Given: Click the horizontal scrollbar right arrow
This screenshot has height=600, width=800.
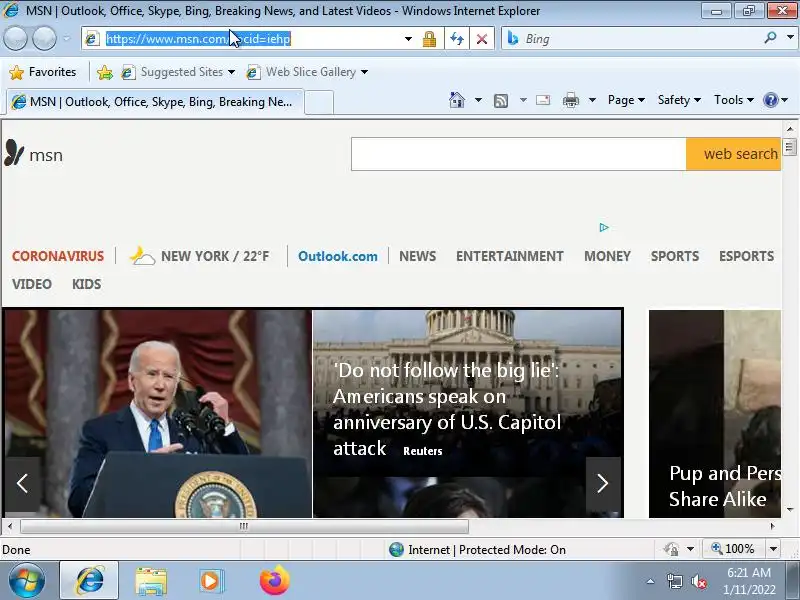Looking at the screenshot, I should point(772,526).
